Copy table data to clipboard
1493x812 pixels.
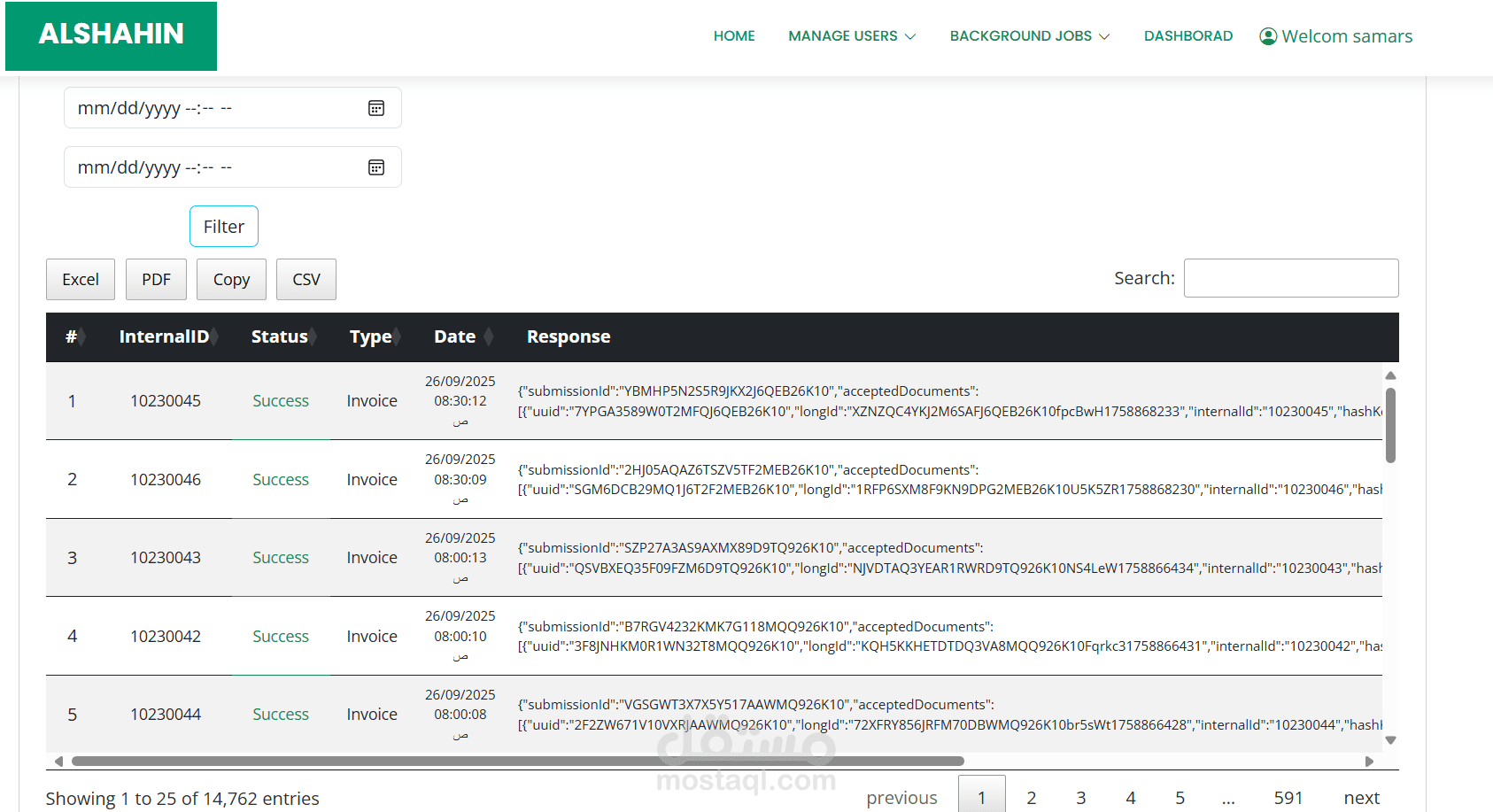pos(231,280)
